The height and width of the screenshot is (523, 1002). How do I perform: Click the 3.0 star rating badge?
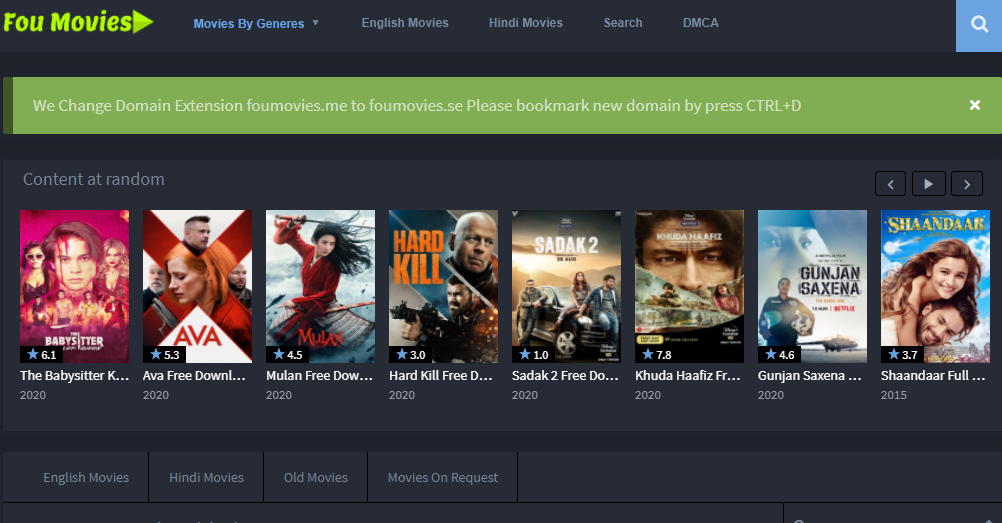click(410, 354)
